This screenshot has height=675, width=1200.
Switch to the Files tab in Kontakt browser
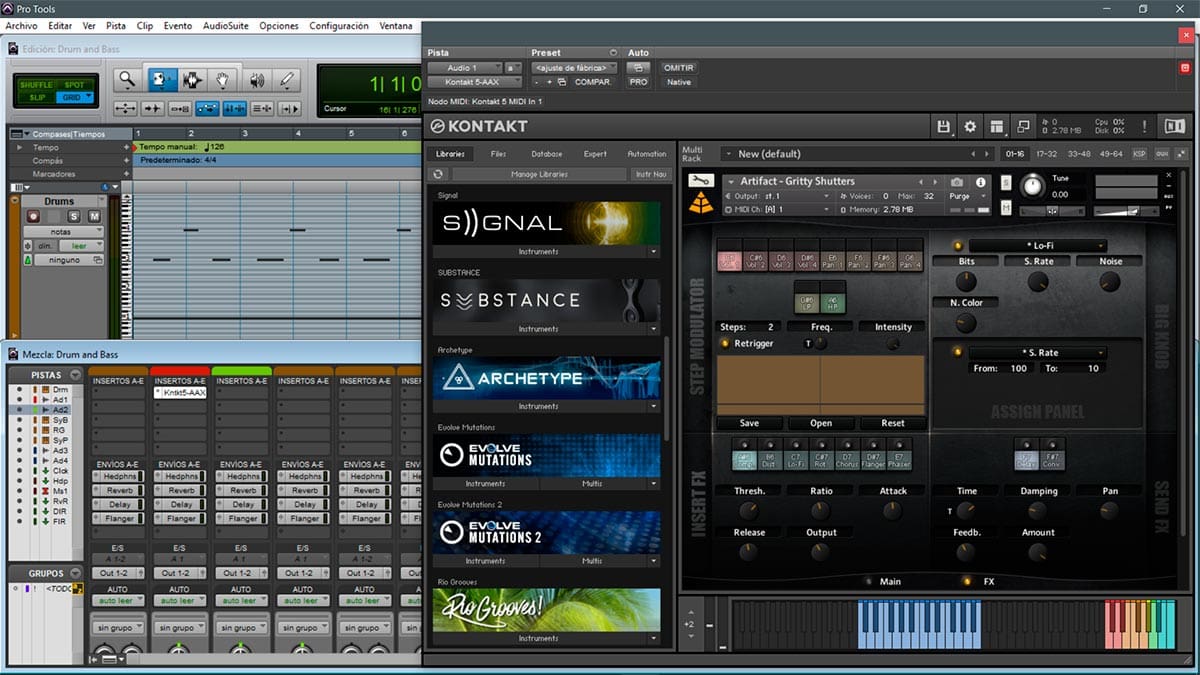pos(499,154)
